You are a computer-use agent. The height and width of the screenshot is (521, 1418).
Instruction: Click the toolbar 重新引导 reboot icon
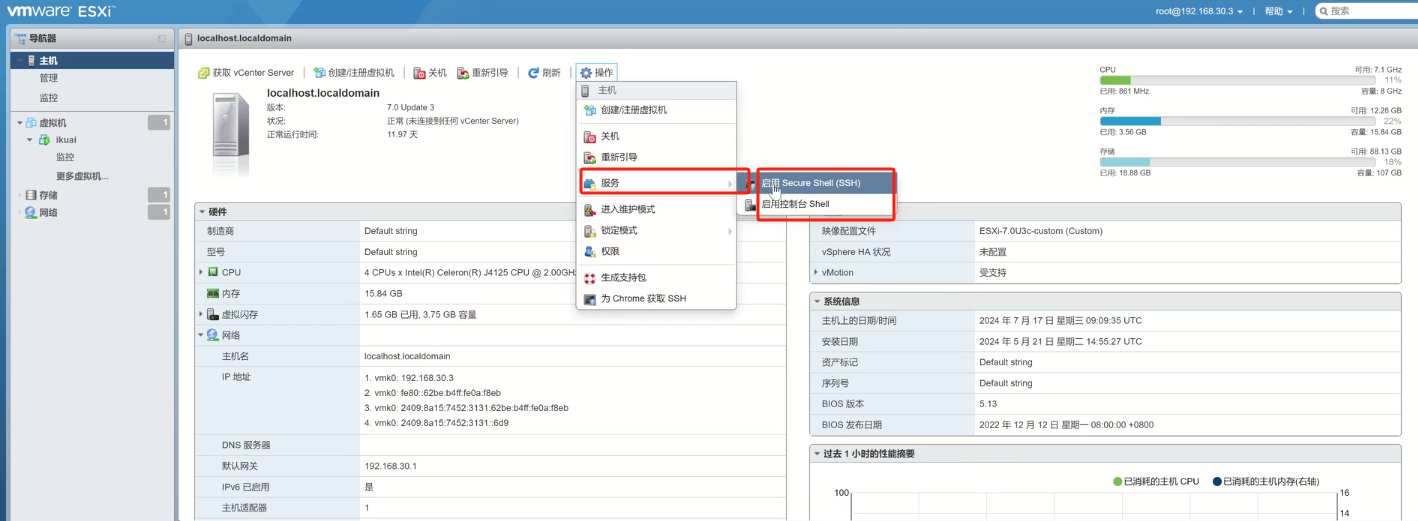463,73
